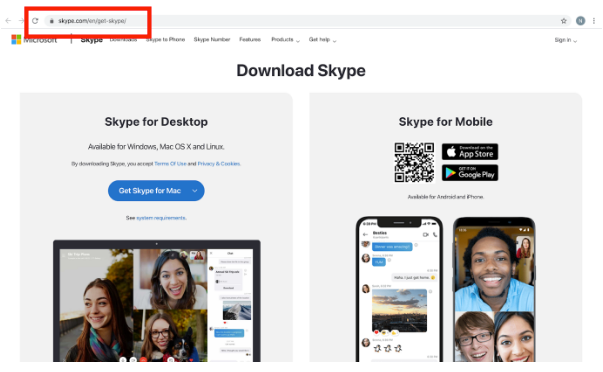Viewport: 603px width, 372px height.
Task: Click Download on the App Store badge
Action: [470, 152]
